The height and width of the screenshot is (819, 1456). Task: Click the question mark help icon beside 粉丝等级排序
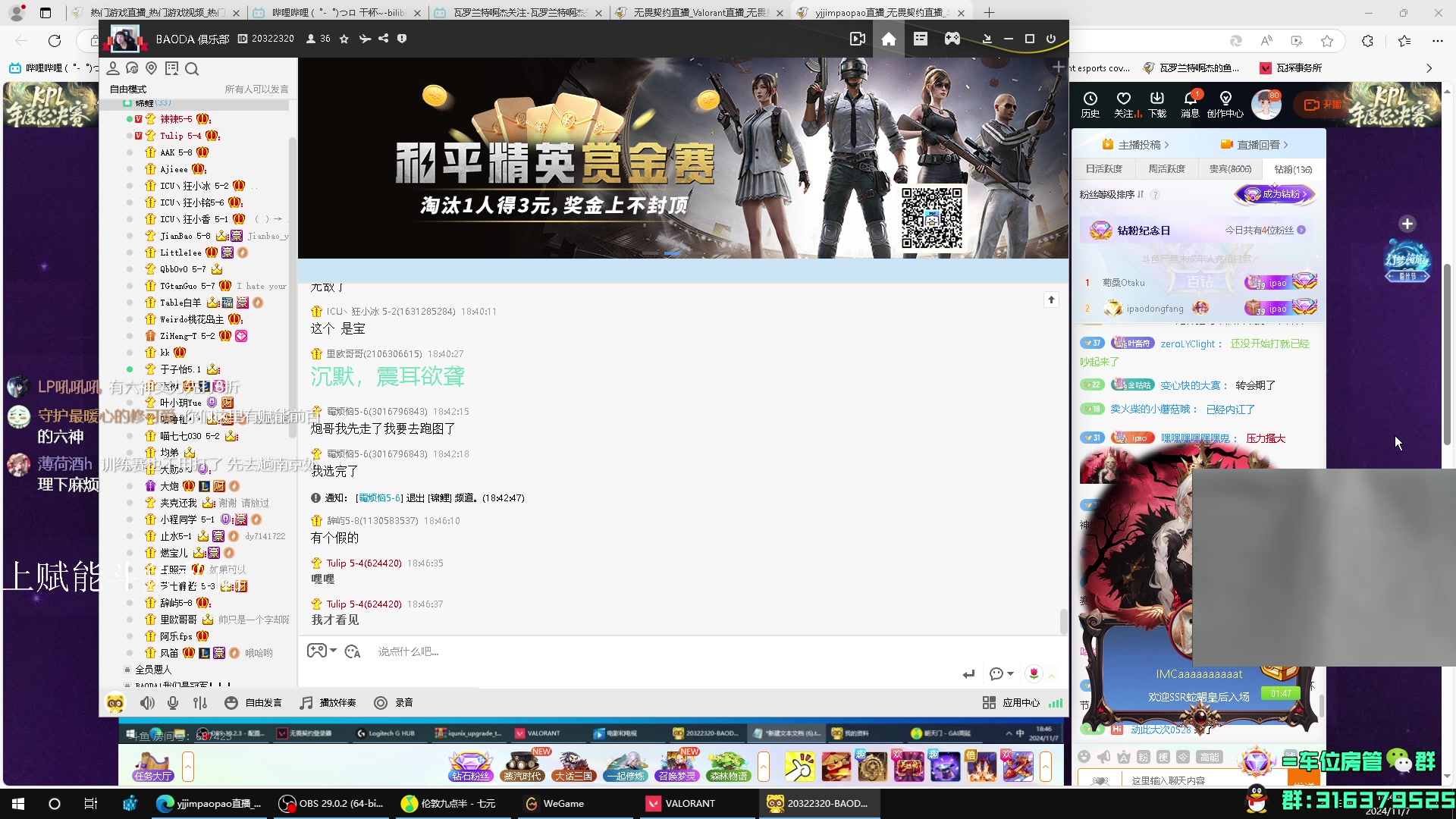coord(1155,195)
